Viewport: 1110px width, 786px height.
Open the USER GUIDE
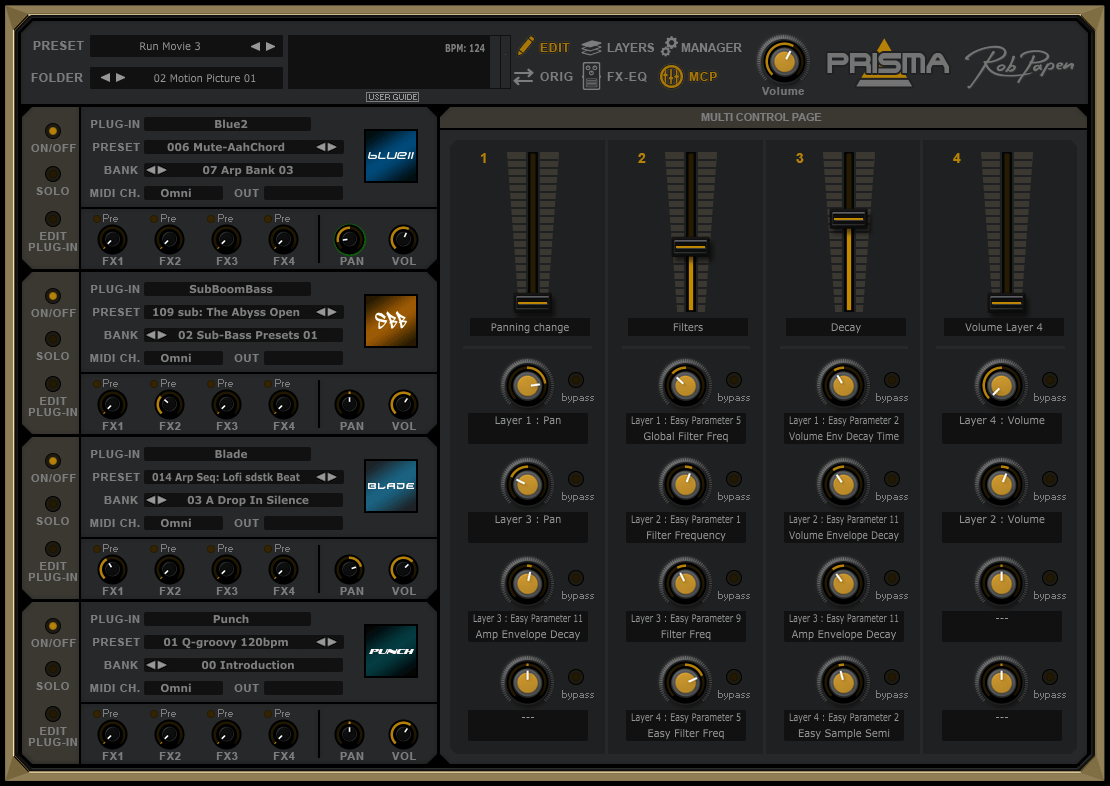392,97
